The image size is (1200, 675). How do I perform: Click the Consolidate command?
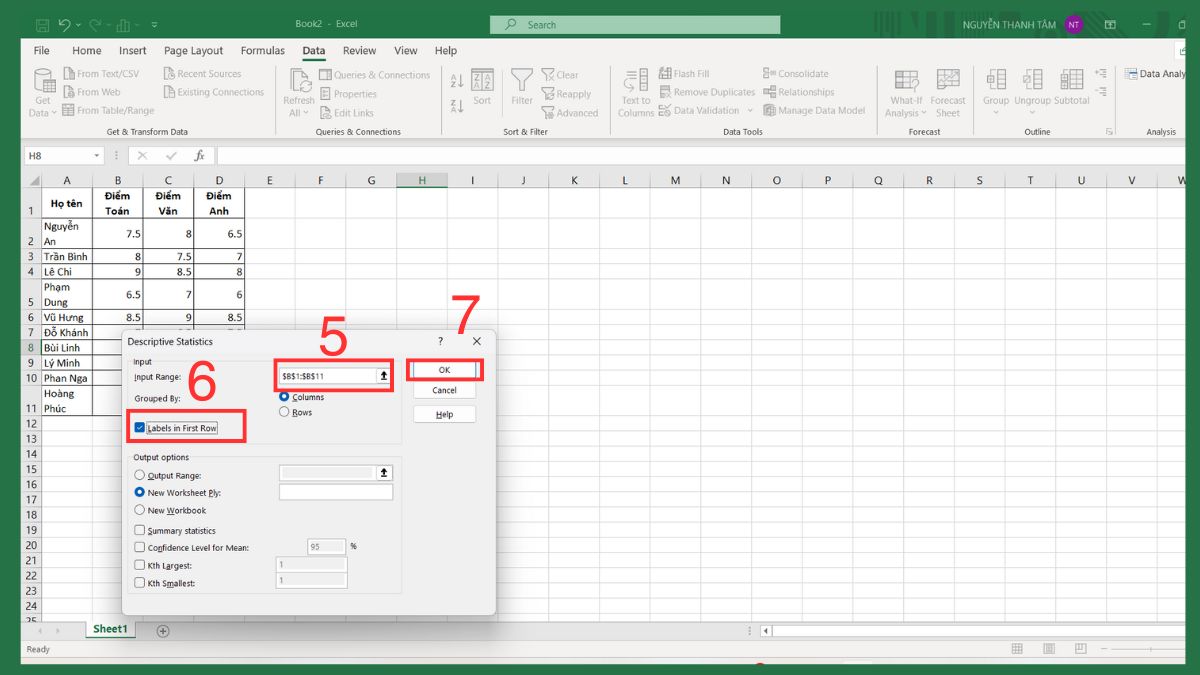pyautogui.click(x=796, y=74)
